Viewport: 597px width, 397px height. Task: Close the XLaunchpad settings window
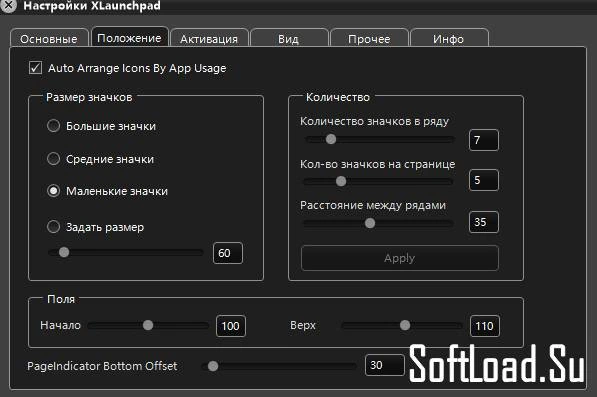[x=8, y=5]
